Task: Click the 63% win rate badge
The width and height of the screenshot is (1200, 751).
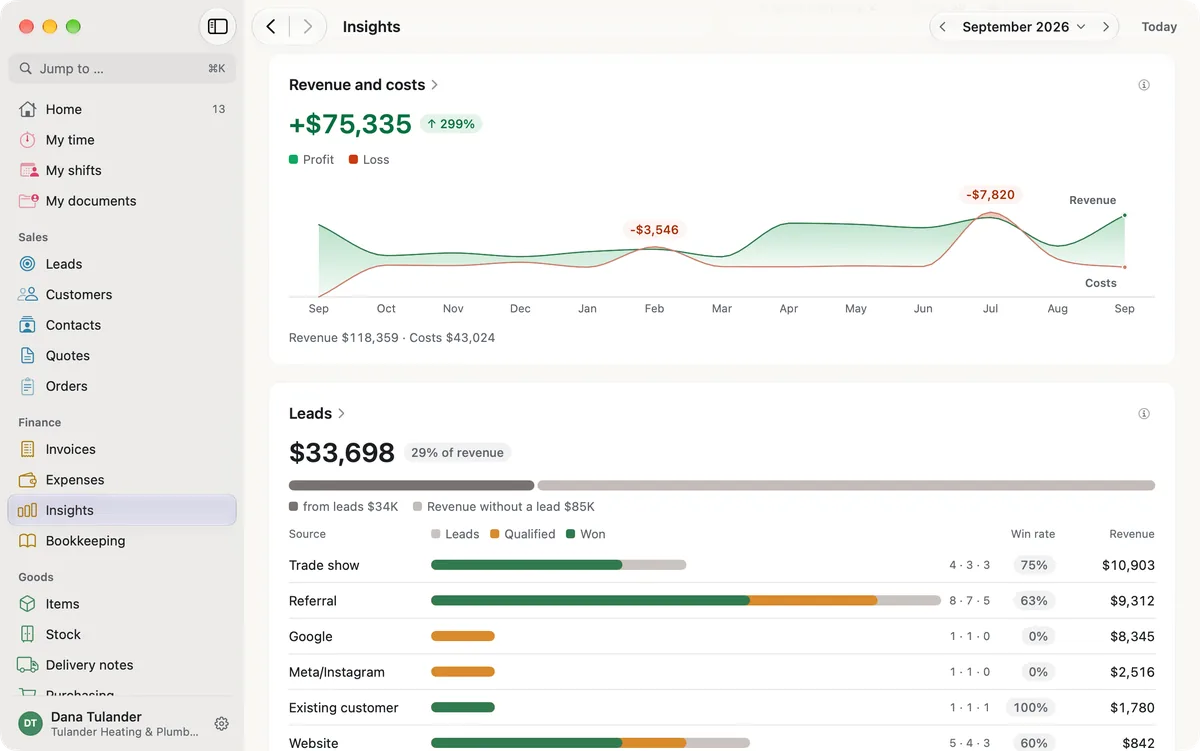Action: click(1034, 601)
